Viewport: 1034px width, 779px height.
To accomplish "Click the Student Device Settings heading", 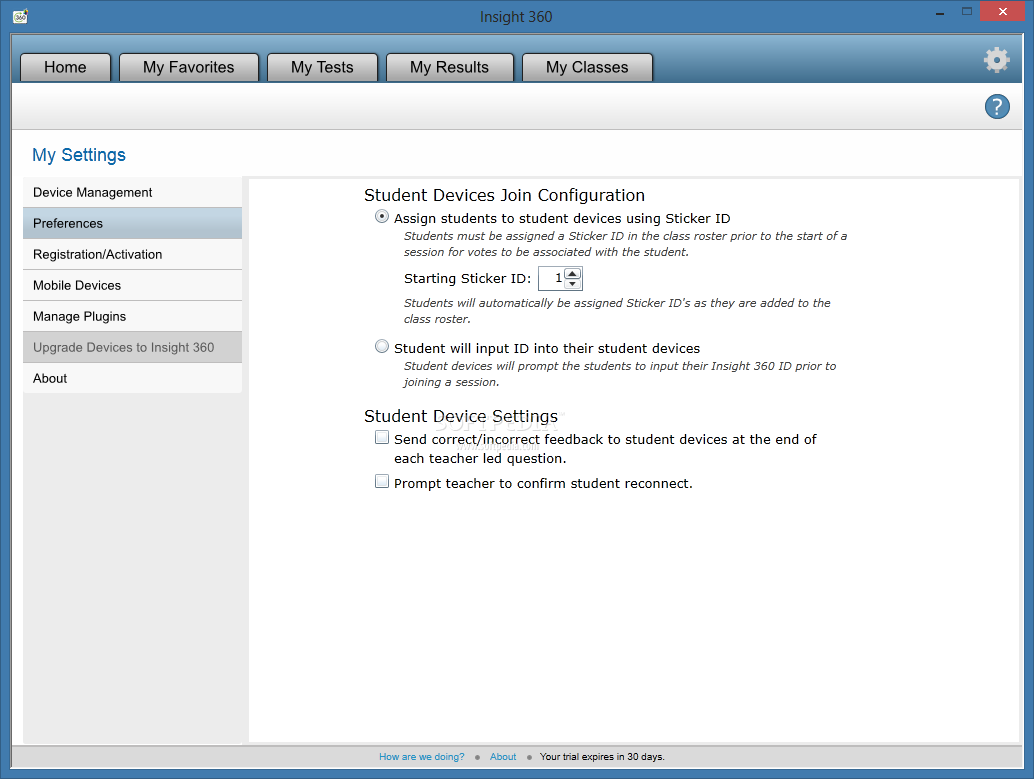I will coord(461,416).
